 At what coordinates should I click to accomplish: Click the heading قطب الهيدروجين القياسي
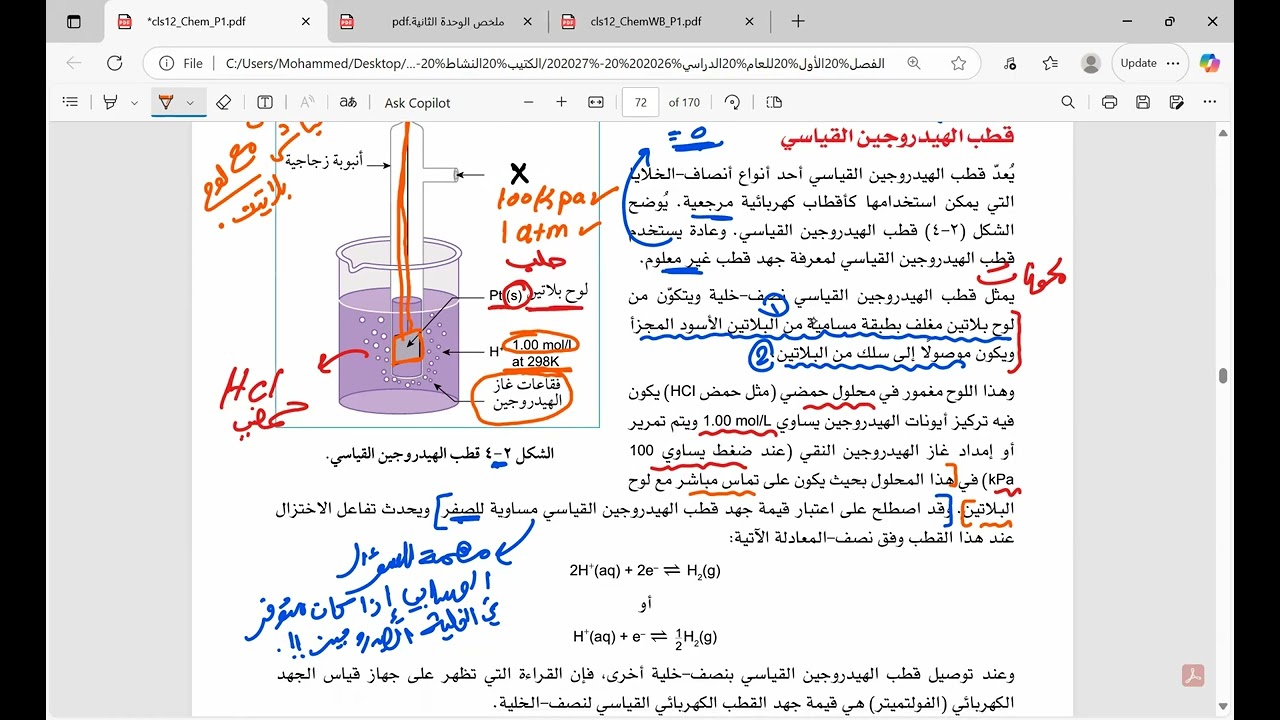tap(897, 136)
